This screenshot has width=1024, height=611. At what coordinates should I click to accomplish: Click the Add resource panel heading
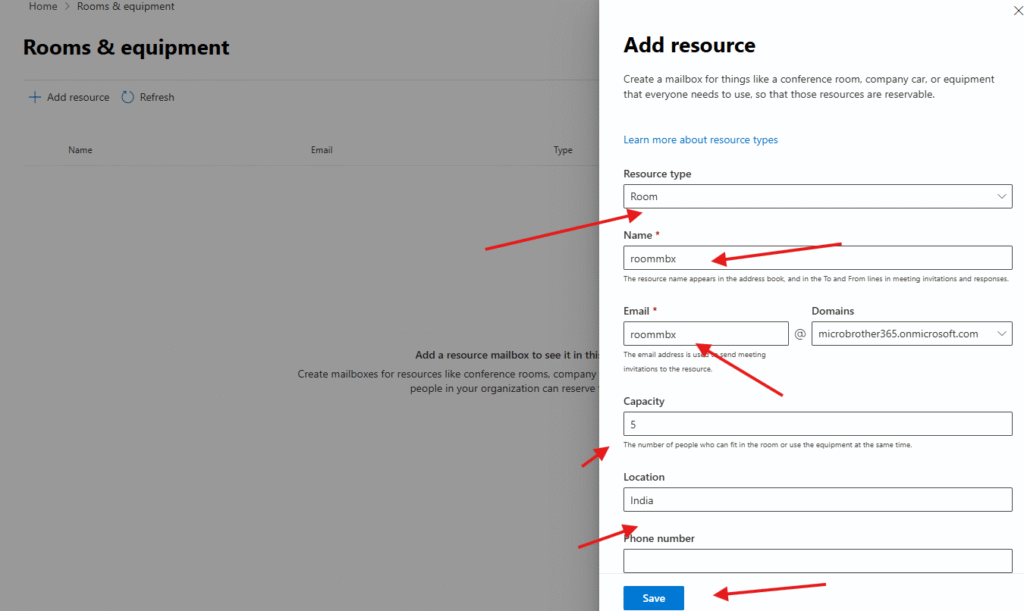pyautogui.click(x=689, y=45)
